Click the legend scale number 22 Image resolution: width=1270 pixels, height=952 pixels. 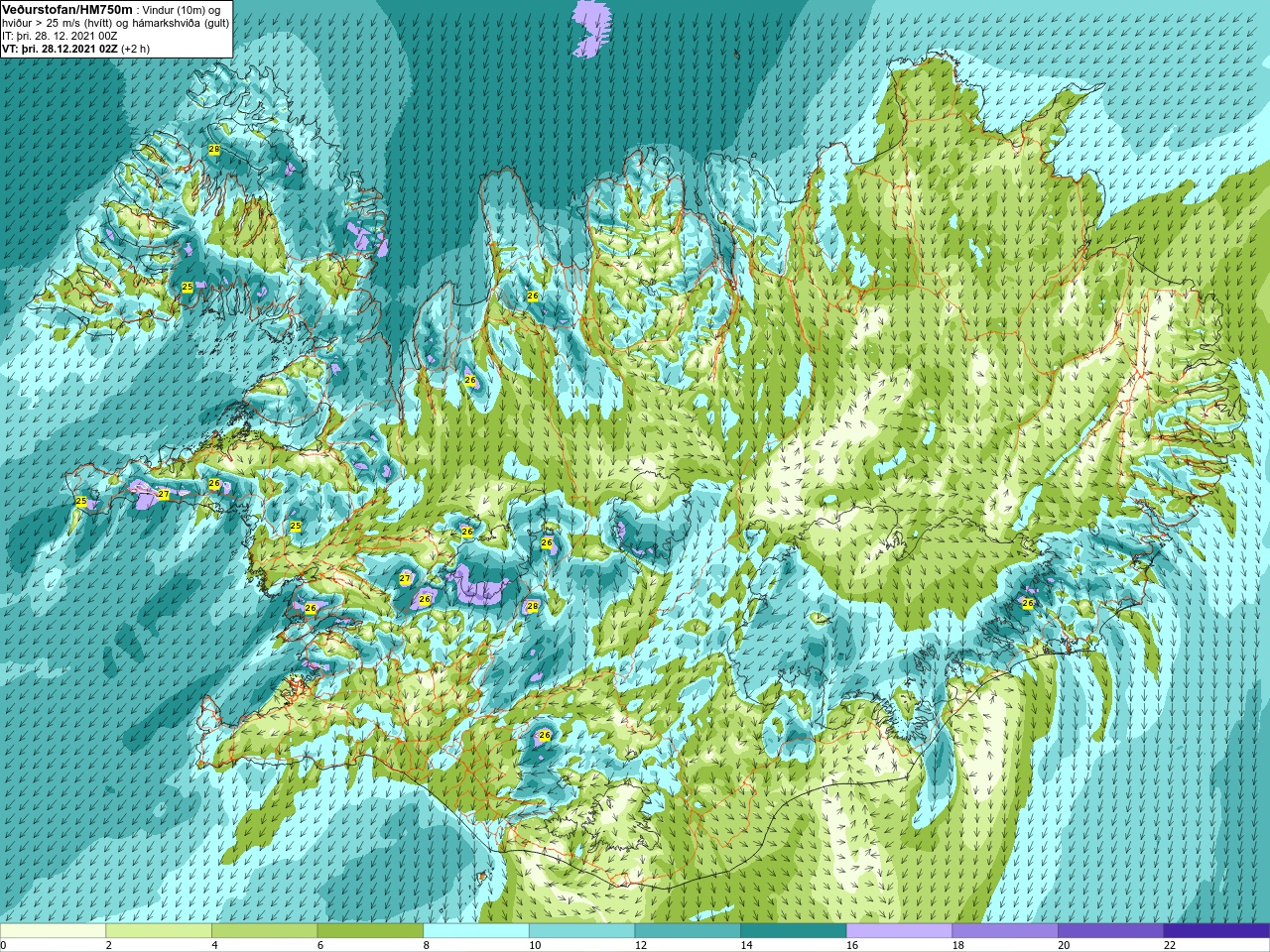coord(1169,945)
